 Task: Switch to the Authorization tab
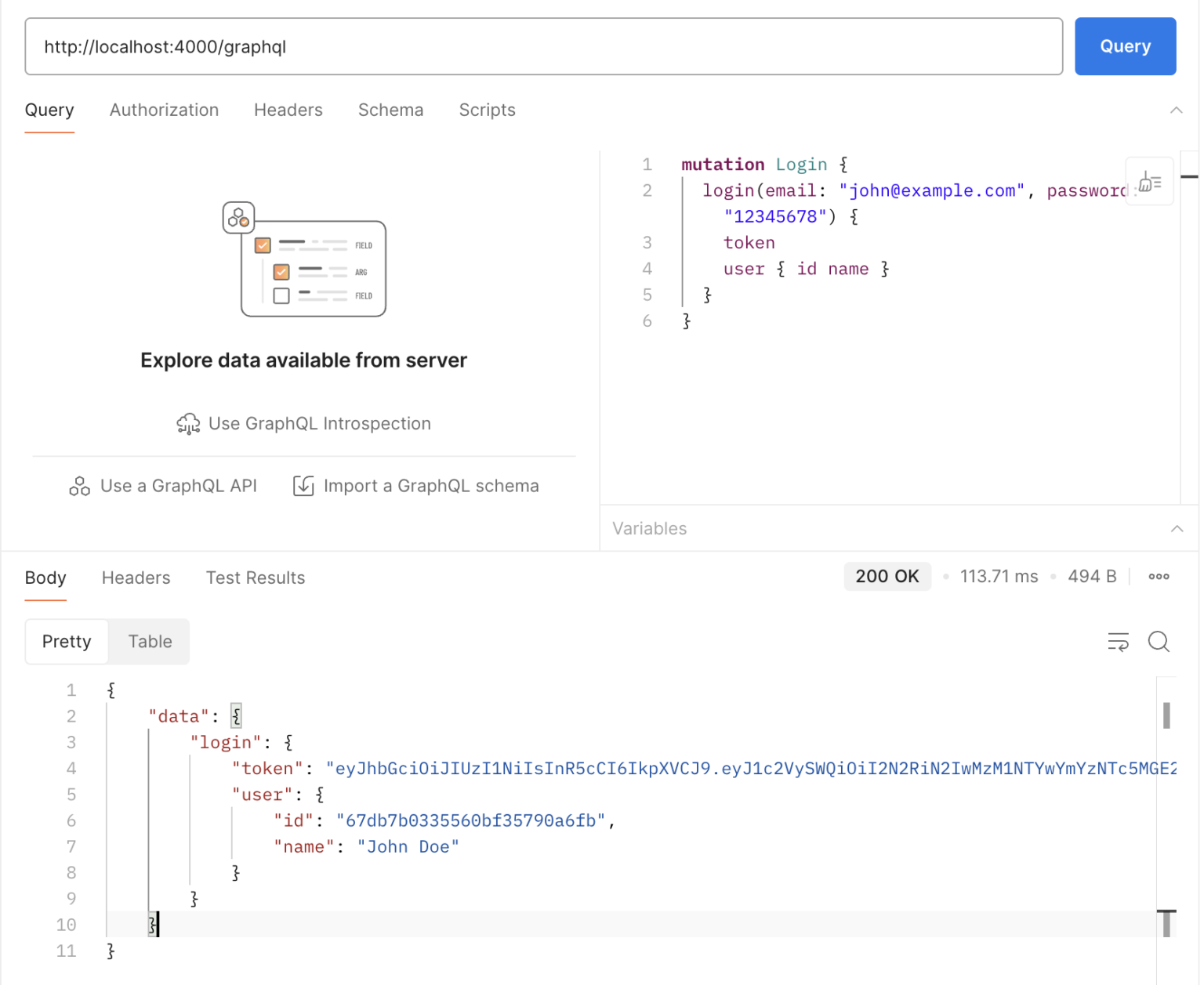click(164, 110)
